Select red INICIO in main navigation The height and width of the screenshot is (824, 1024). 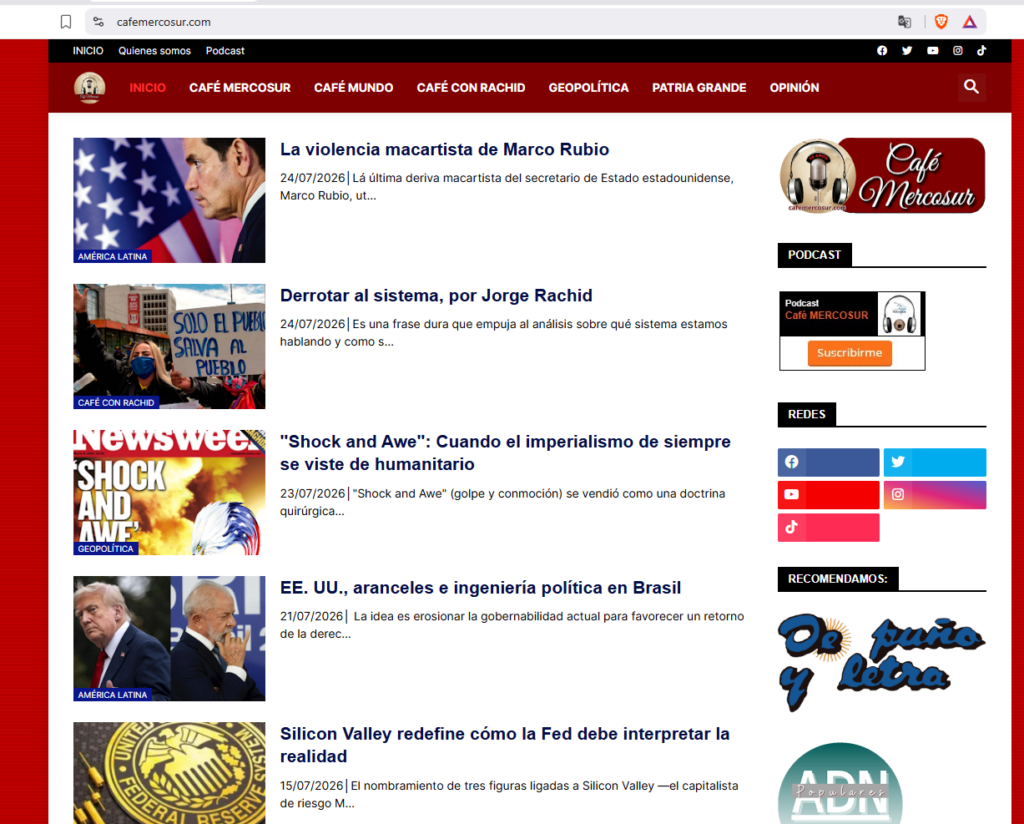148,87
